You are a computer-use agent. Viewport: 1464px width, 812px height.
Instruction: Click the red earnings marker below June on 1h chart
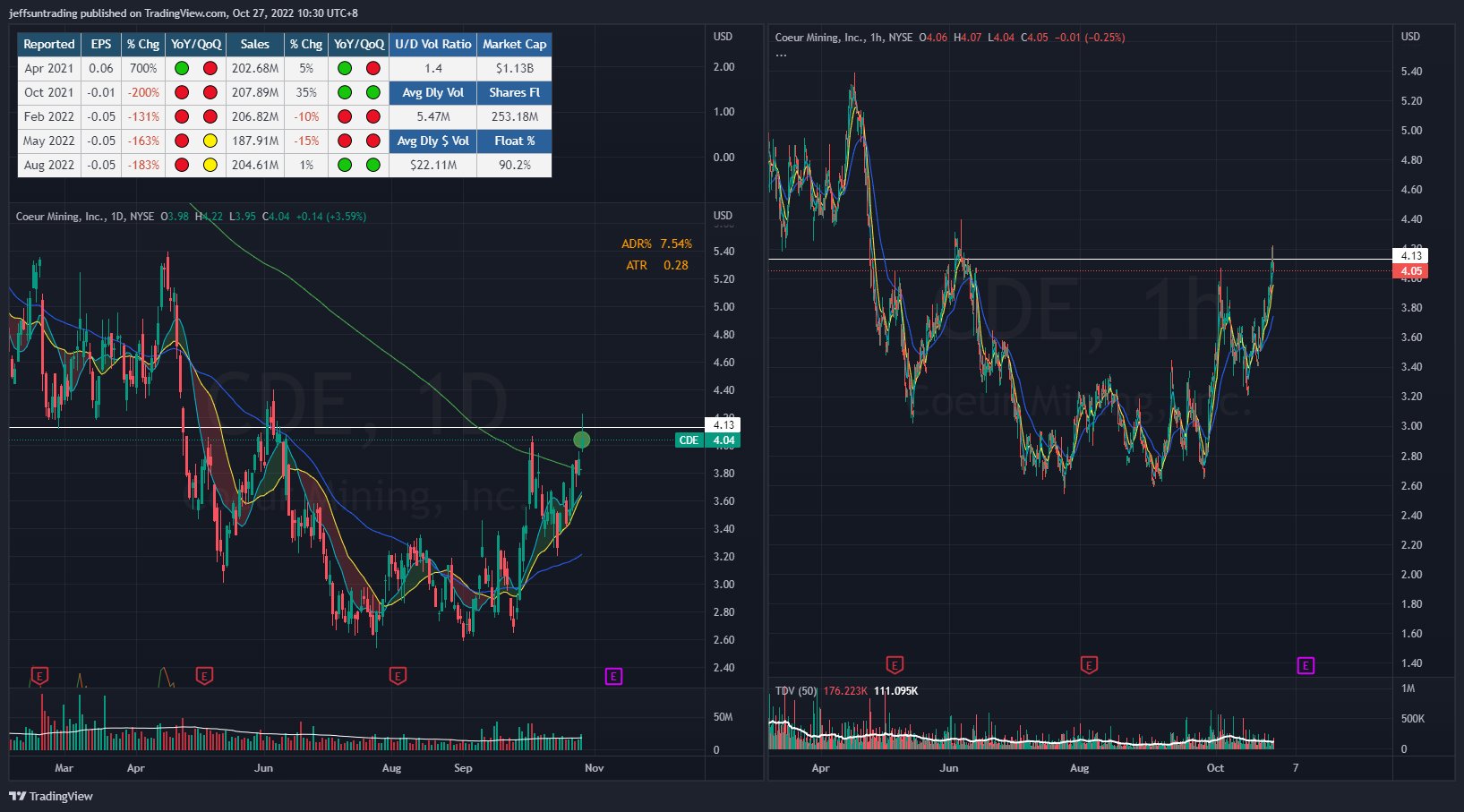(x=895, y=664)
